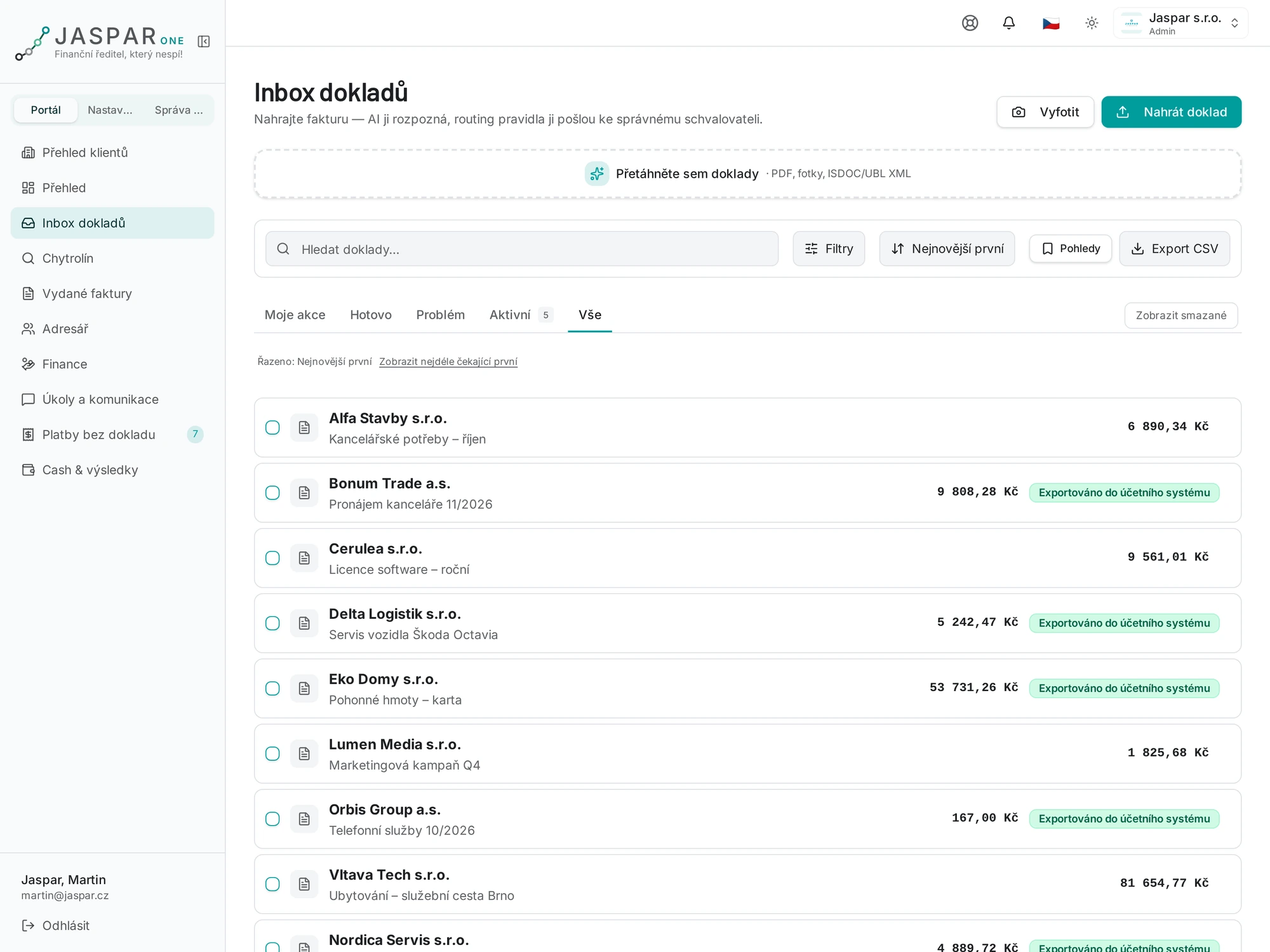
Task: Check Orbis Group a.s. row
Action: pyautogui.click(x=272, y=819)
